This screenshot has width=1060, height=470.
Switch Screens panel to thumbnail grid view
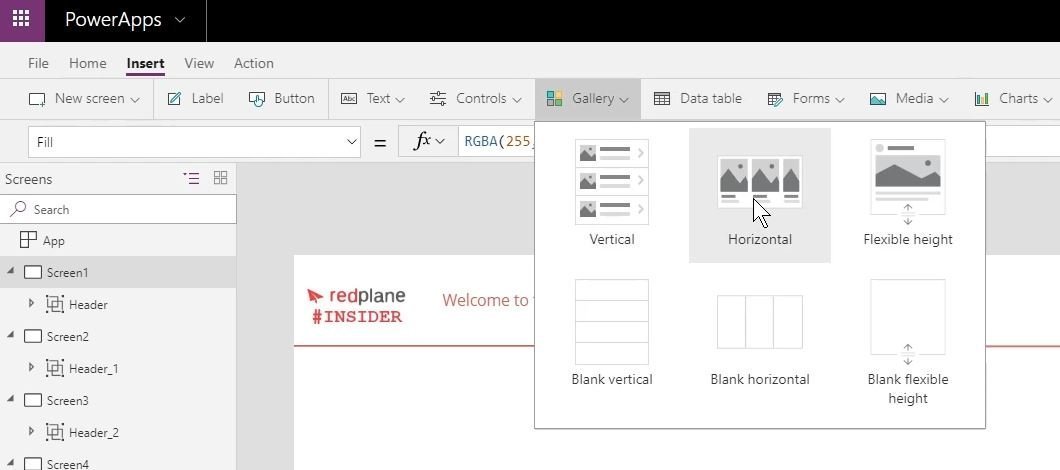(x=220, y=178)
